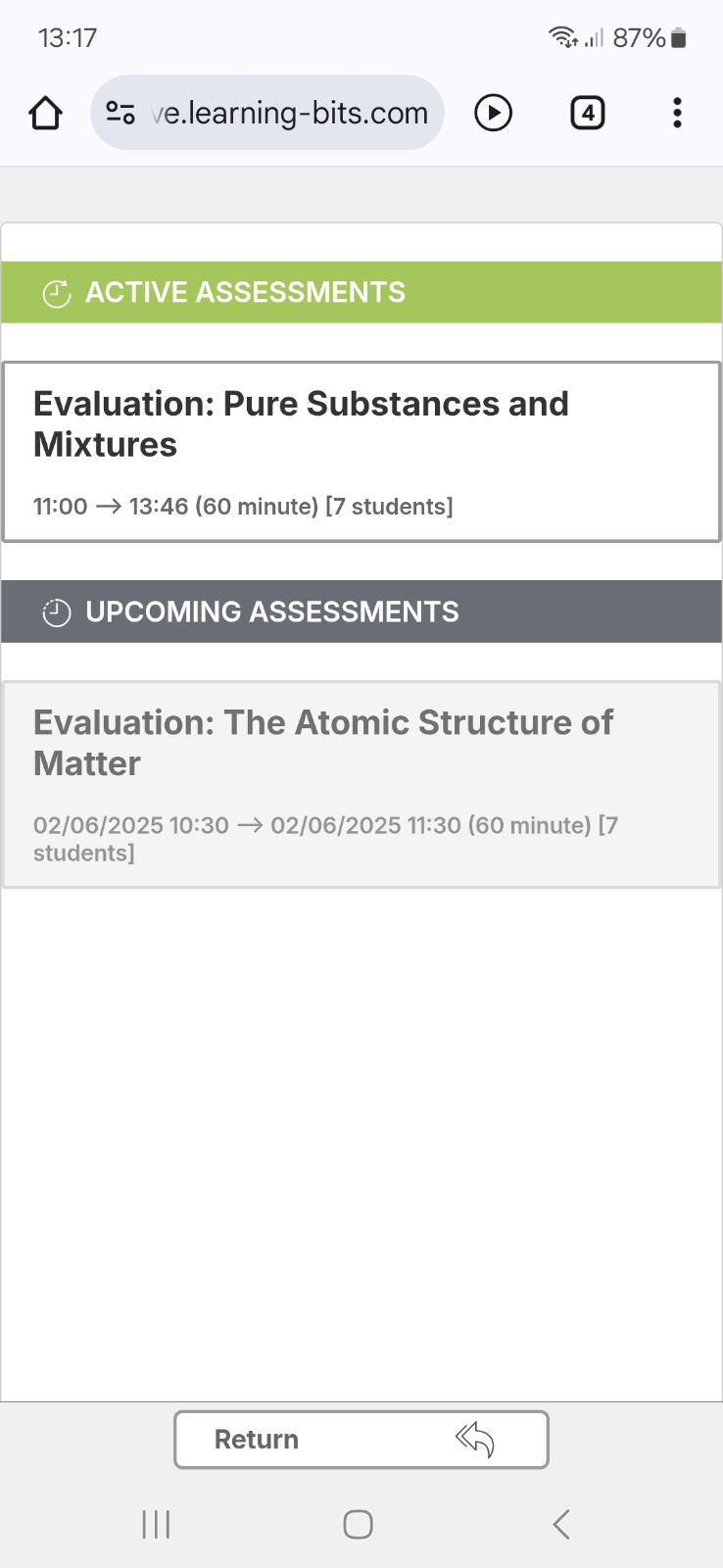Open site info icon in address bar

pos(120,114)
